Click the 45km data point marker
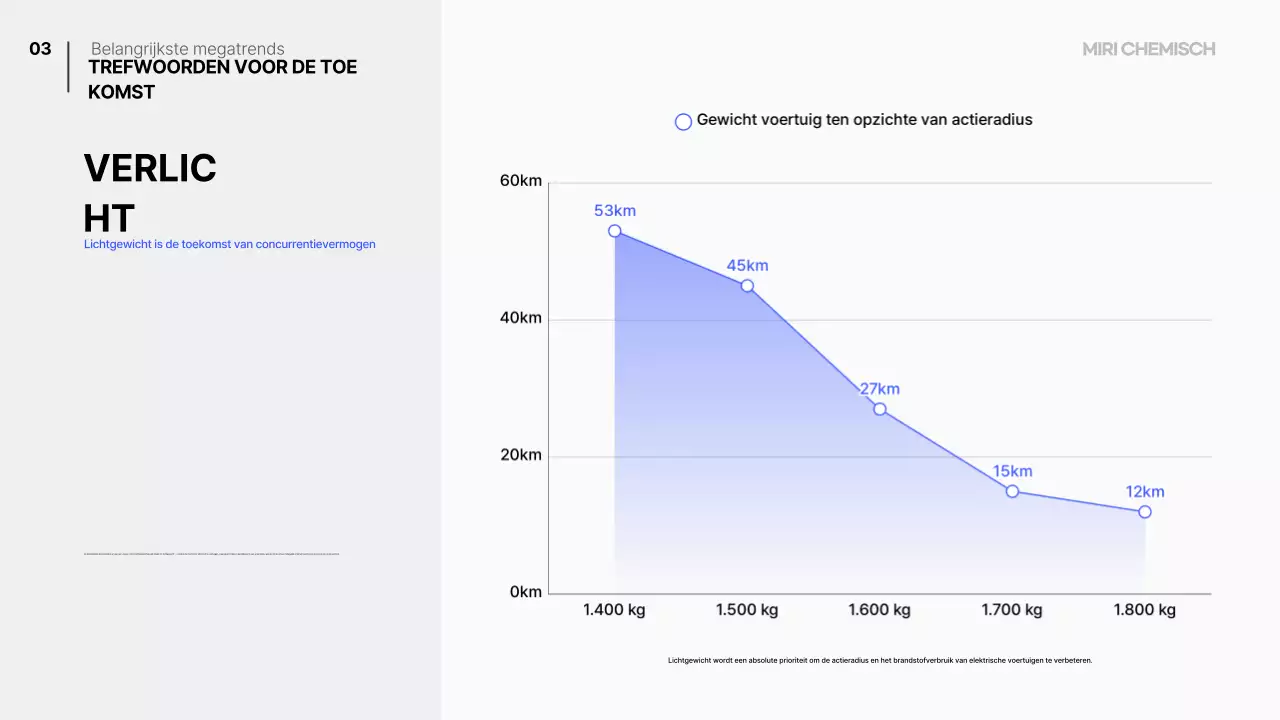This screenshot has width=1280, height=720. [747, 286]
